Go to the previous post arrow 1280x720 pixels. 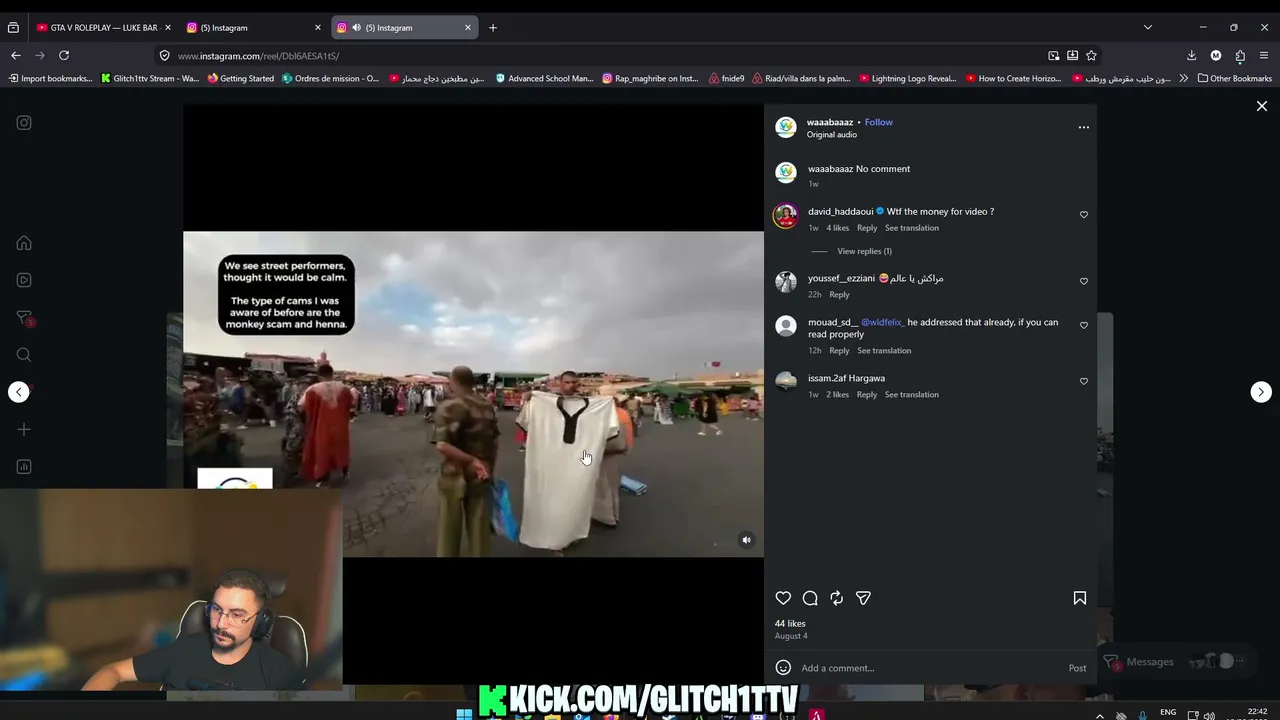click(19, 392)
